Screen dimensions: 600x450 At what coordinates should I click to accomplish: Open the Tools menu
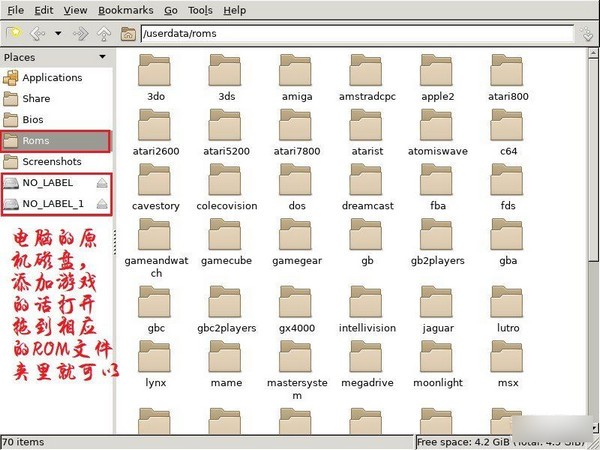click(x=200, y=10)
